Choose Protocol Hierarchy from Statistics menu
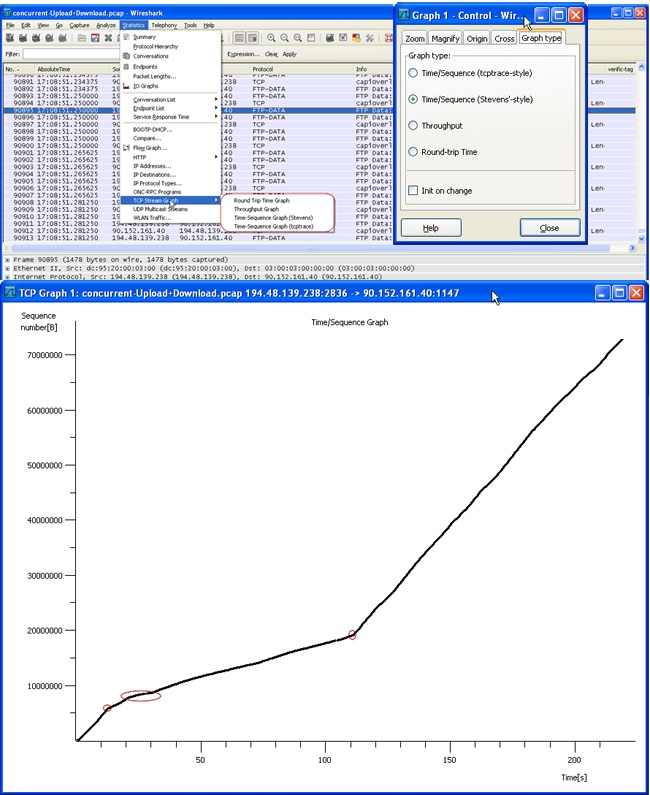This screenshot has width=650, height=795. (155, 46)
